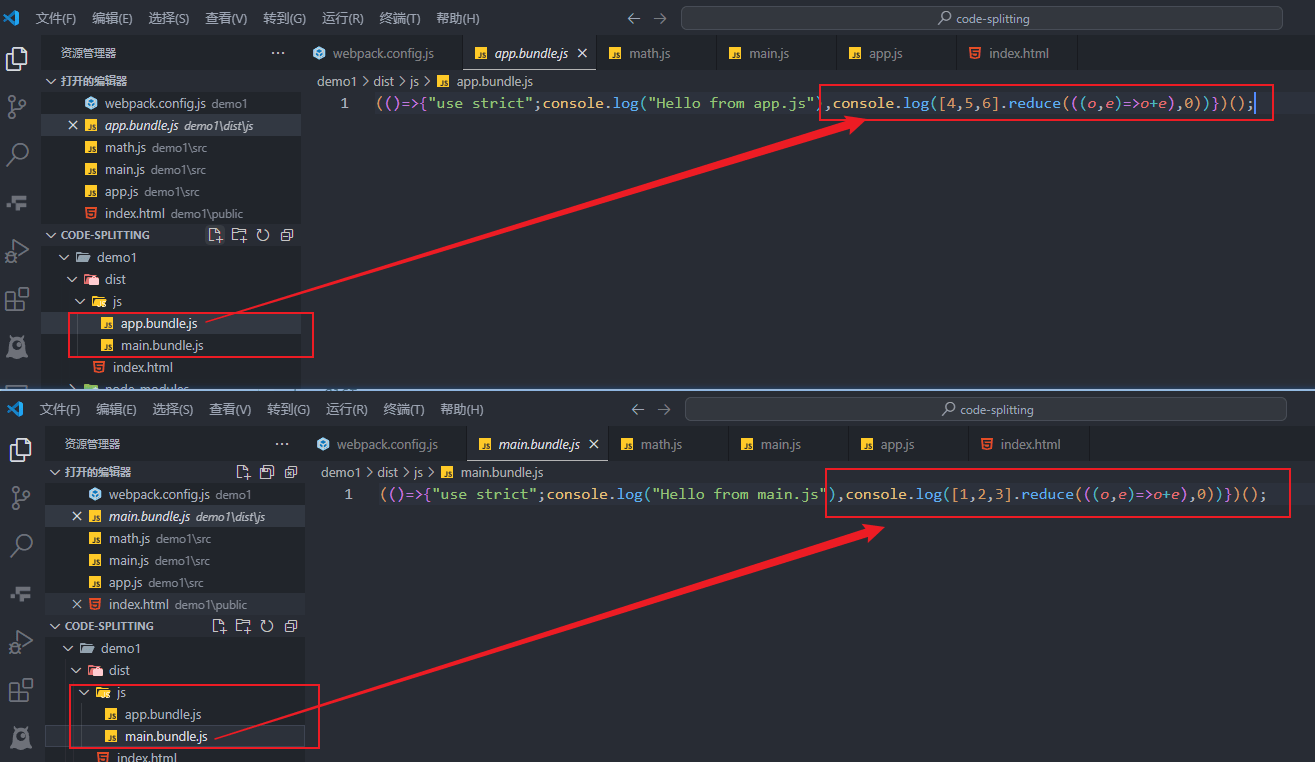Close index.html in bottom open editors list
The image size is (1315, 762).
[x=76, y=604]
